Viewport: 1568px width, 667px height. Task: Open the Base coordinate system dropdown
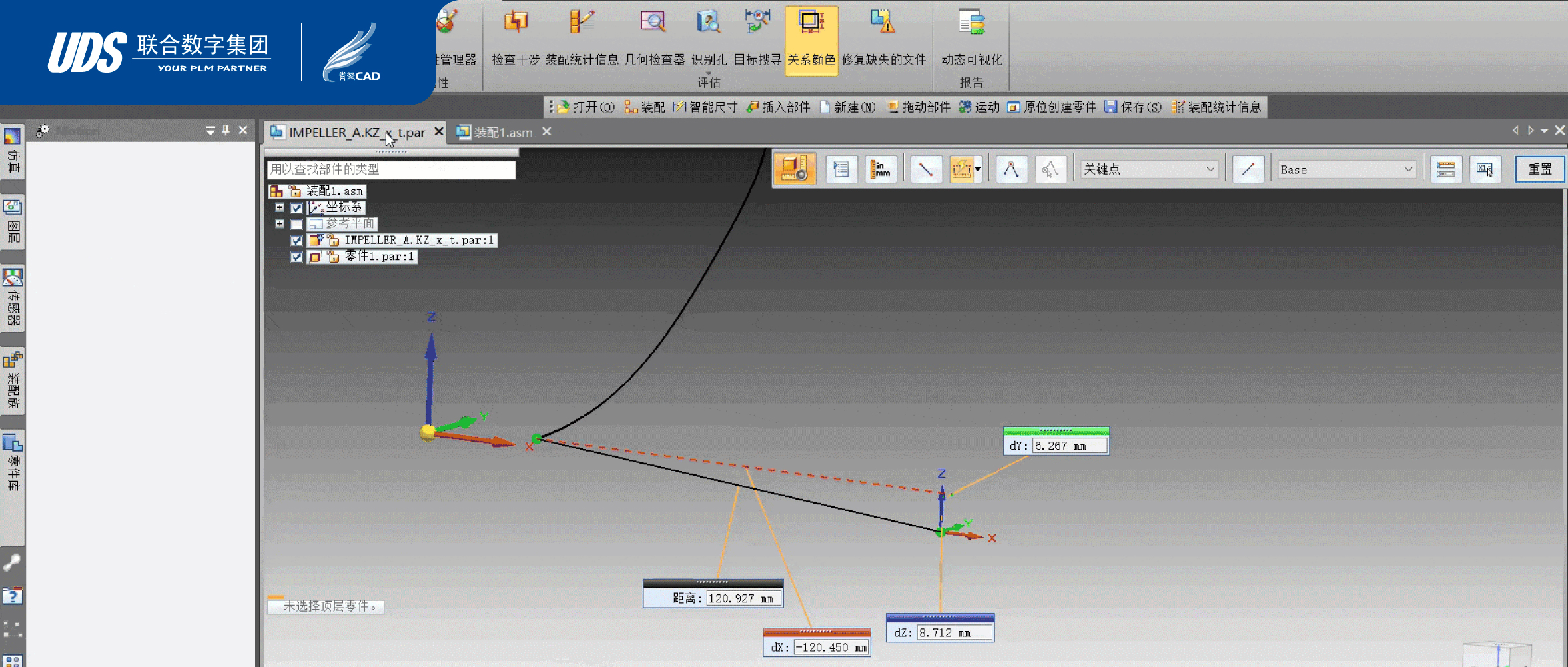pyautogui.click(x=1346, y=169)
